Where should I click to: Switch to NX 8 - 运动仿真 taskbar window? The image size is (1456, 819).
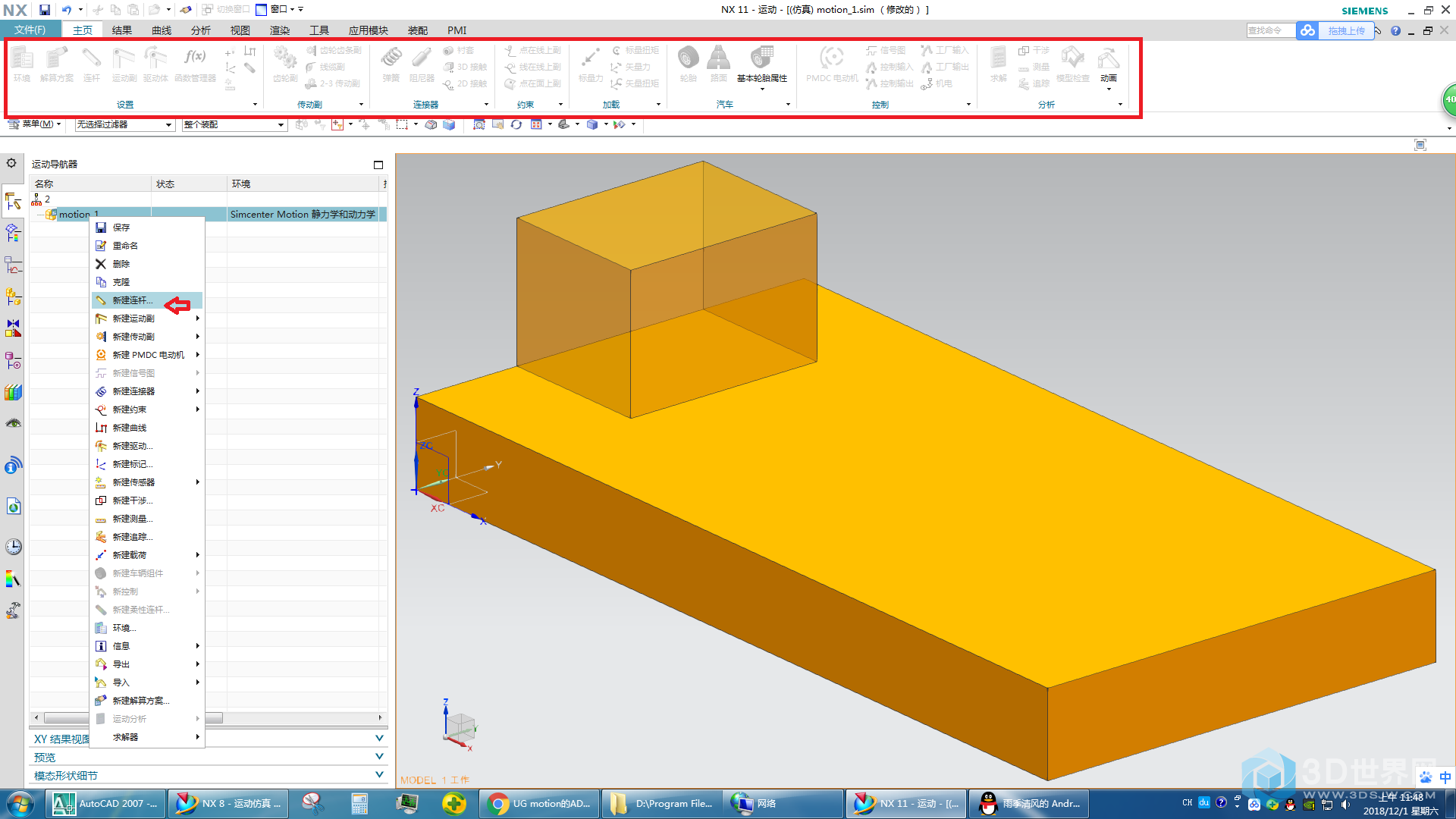[x=228, y=804]
